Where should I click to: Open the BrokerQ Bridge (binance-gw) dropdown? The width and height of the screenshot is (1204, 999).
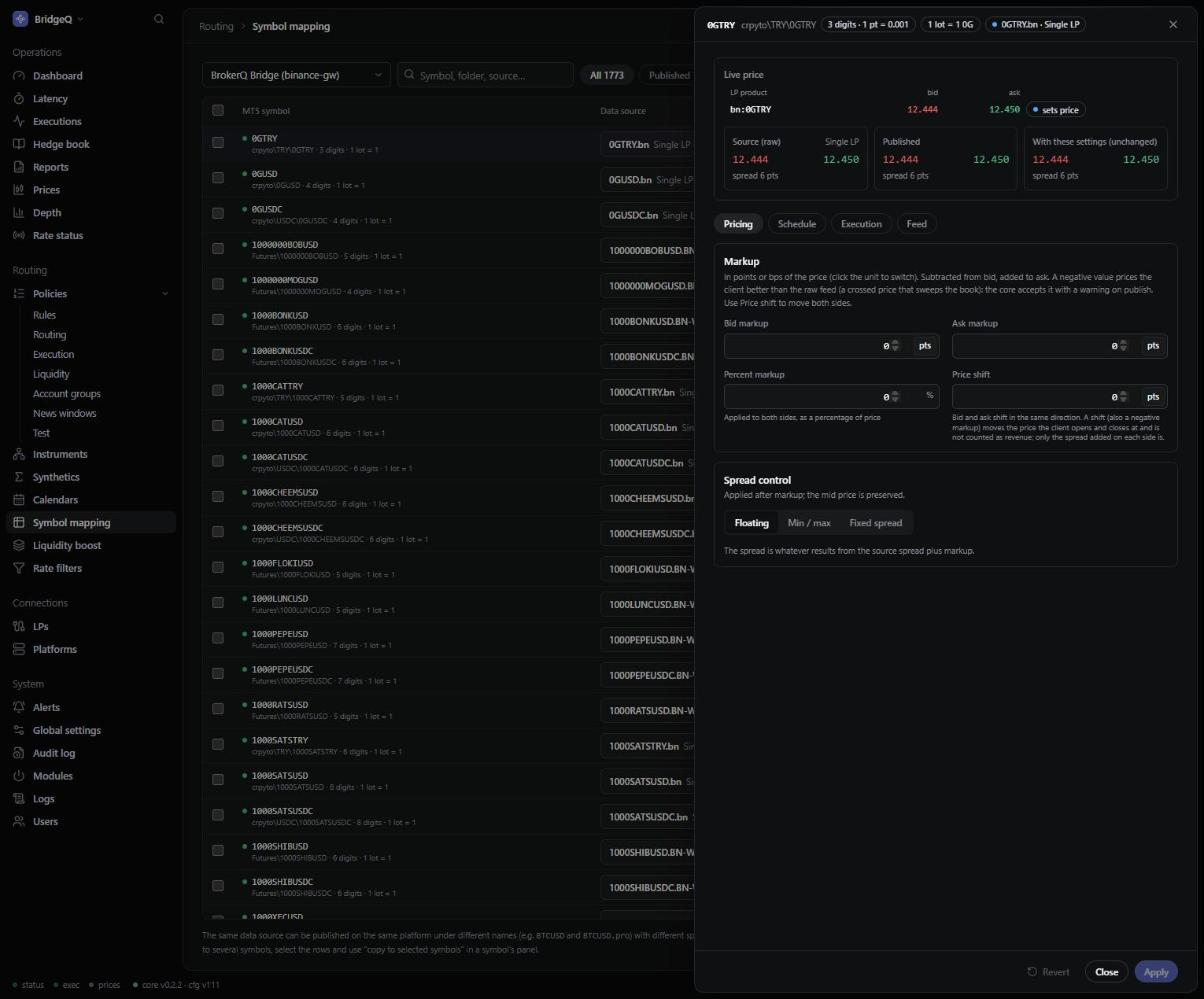tap(296, 75)
